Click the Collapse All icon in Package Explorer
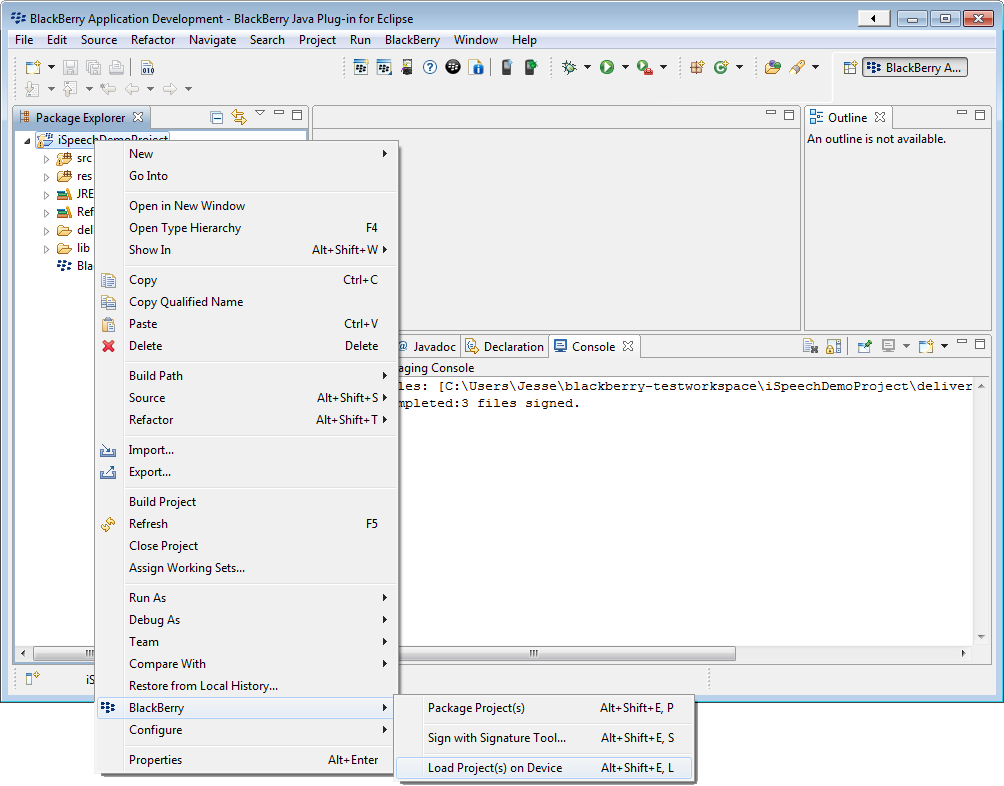Viewport: 1004px width, 786px height. 217,117
